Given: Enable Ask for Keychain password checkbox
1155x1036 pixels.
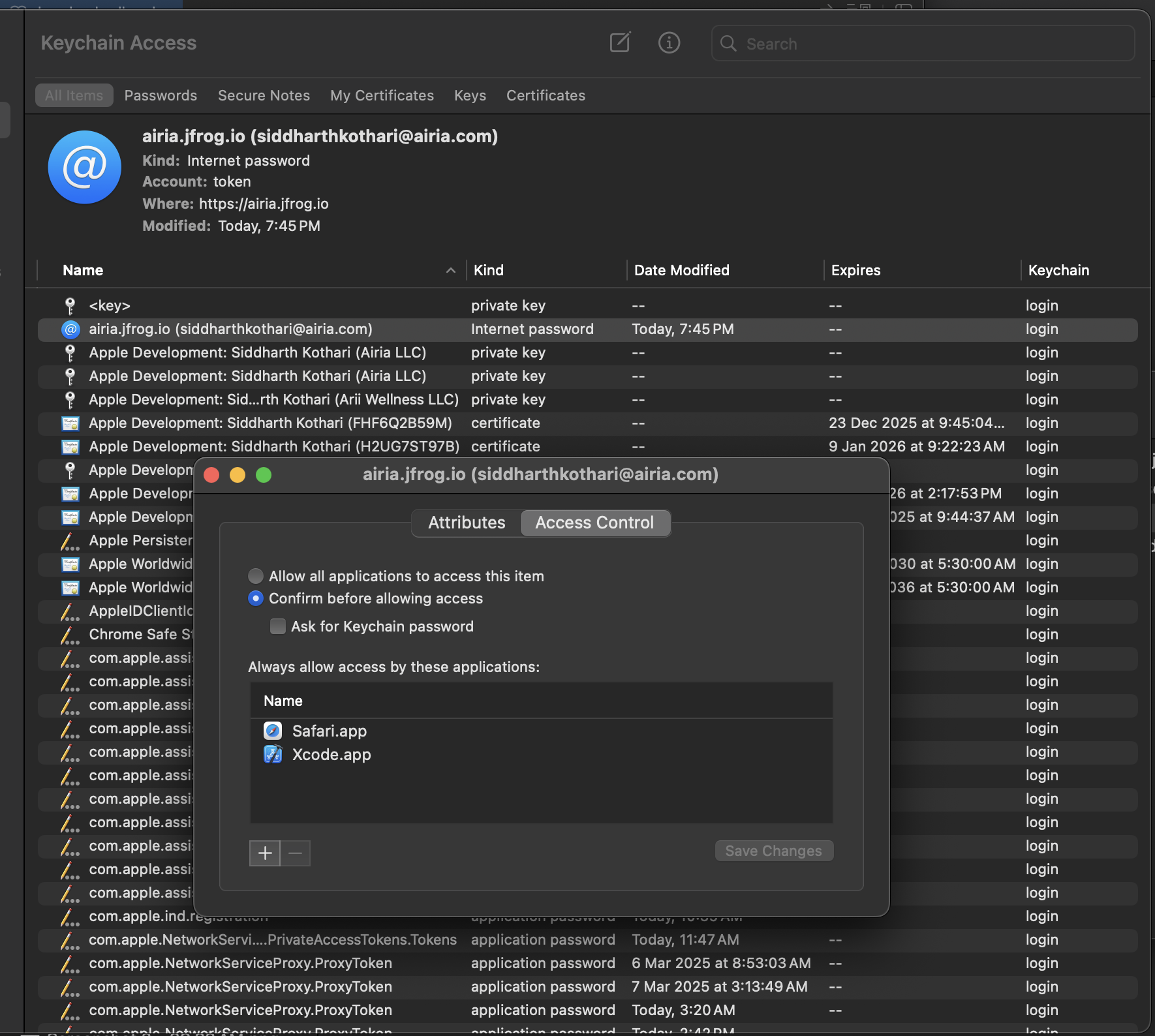Looking at the screenshot, I should coord(278,626).
